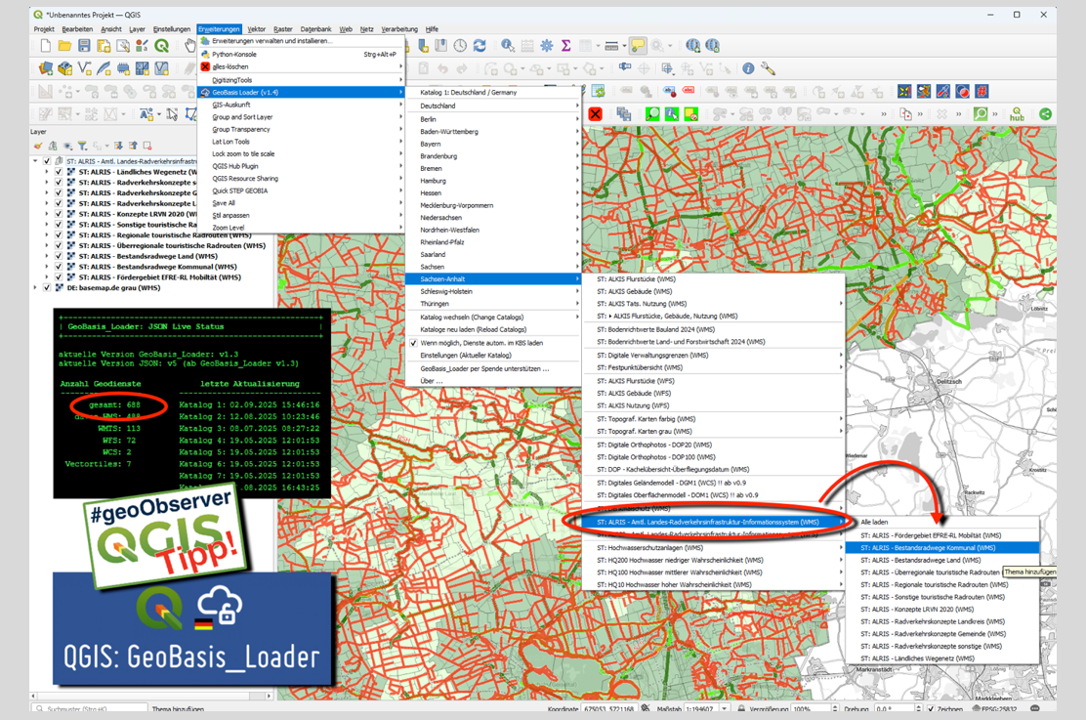Image resolution: width=1086 pixels, height=720 pixels.
Task: Click 'Kataloge neu laden (Reload Catalogs)'
Action: pos(473,329)
